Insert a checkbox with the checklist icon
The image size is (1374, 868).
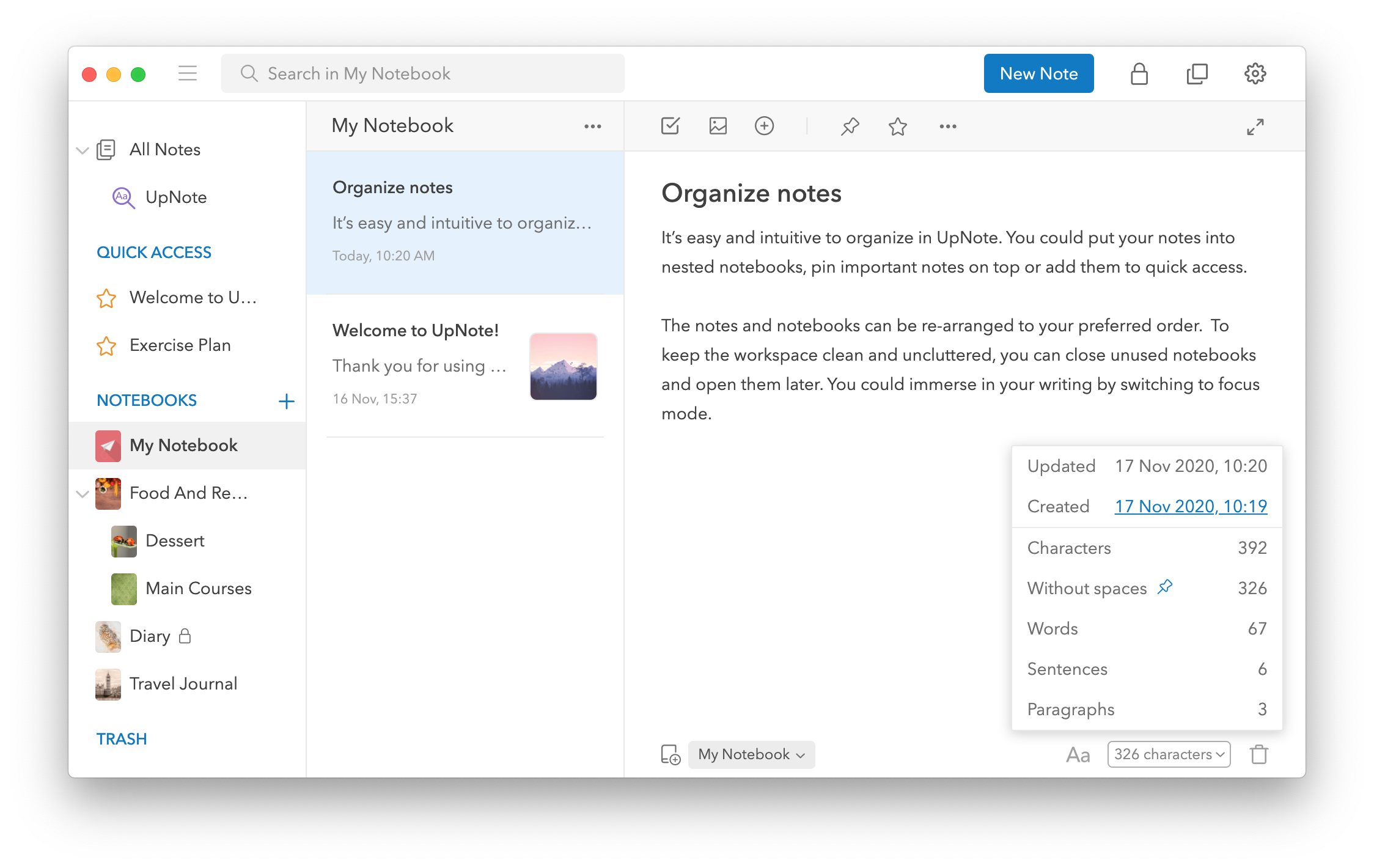point(670,126)
